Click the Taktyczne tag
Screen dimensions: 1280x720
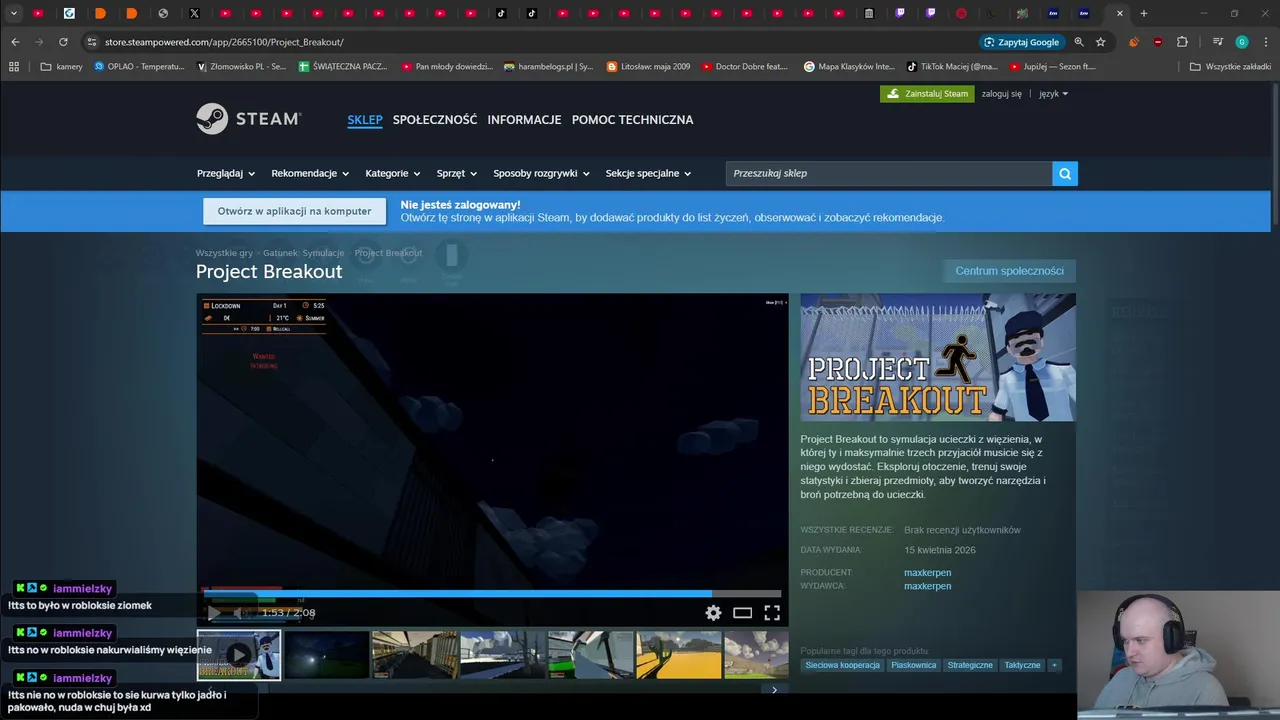(x=1022, y=665)
